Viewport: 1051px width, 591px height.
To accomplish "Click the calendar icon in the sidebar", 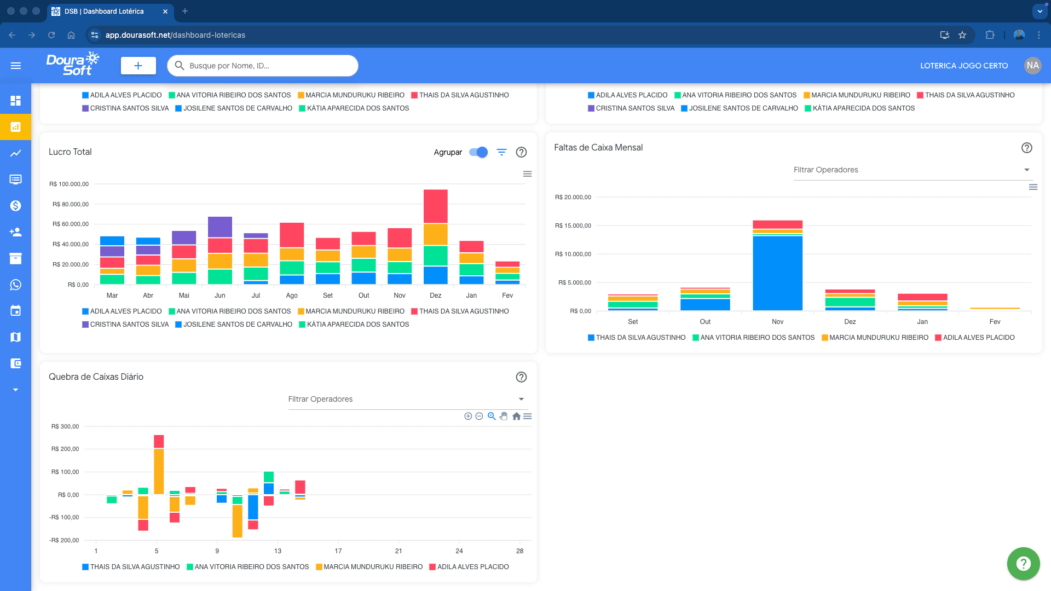I will point(15,311).
